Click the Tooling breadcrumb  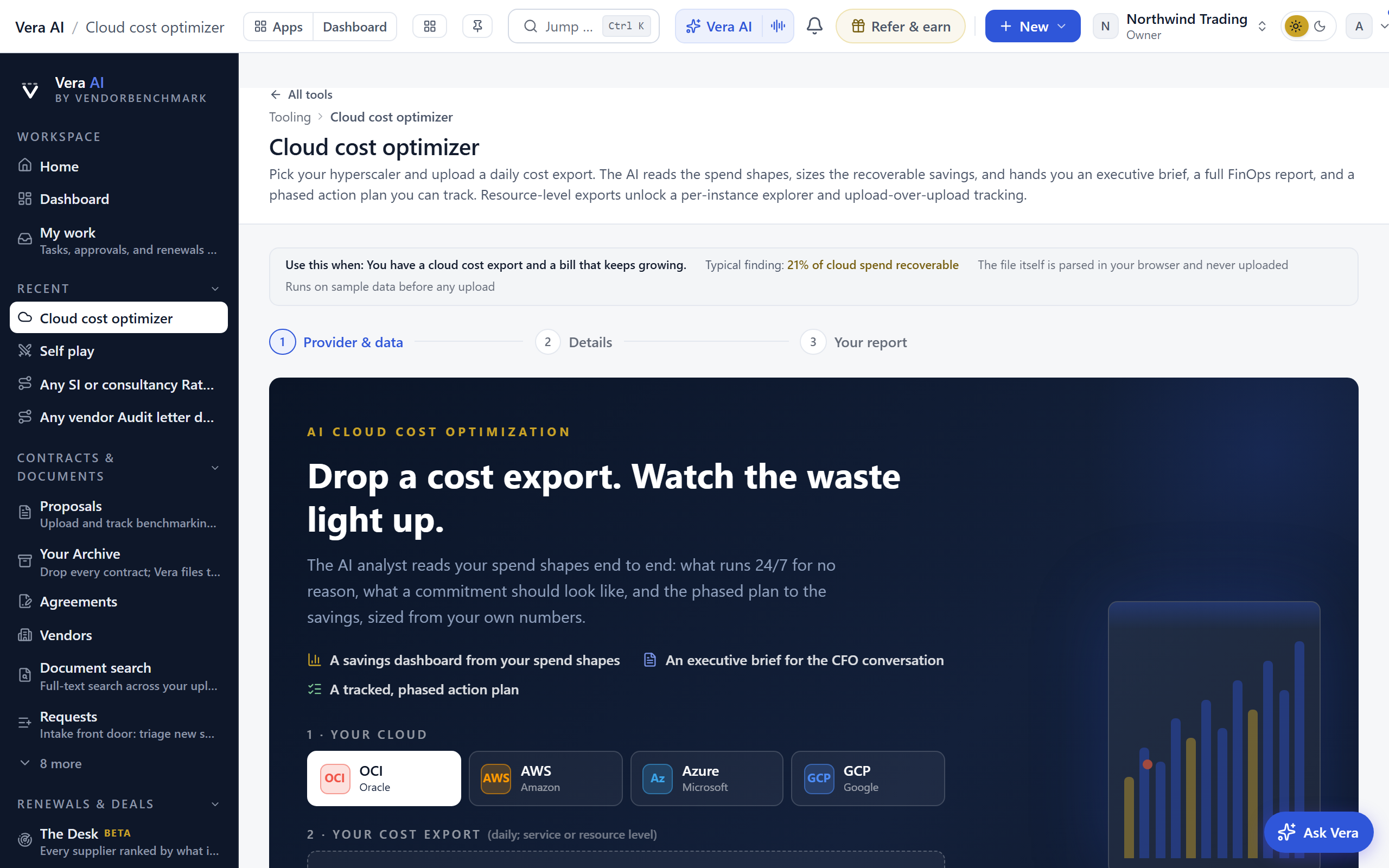[290, 117]
